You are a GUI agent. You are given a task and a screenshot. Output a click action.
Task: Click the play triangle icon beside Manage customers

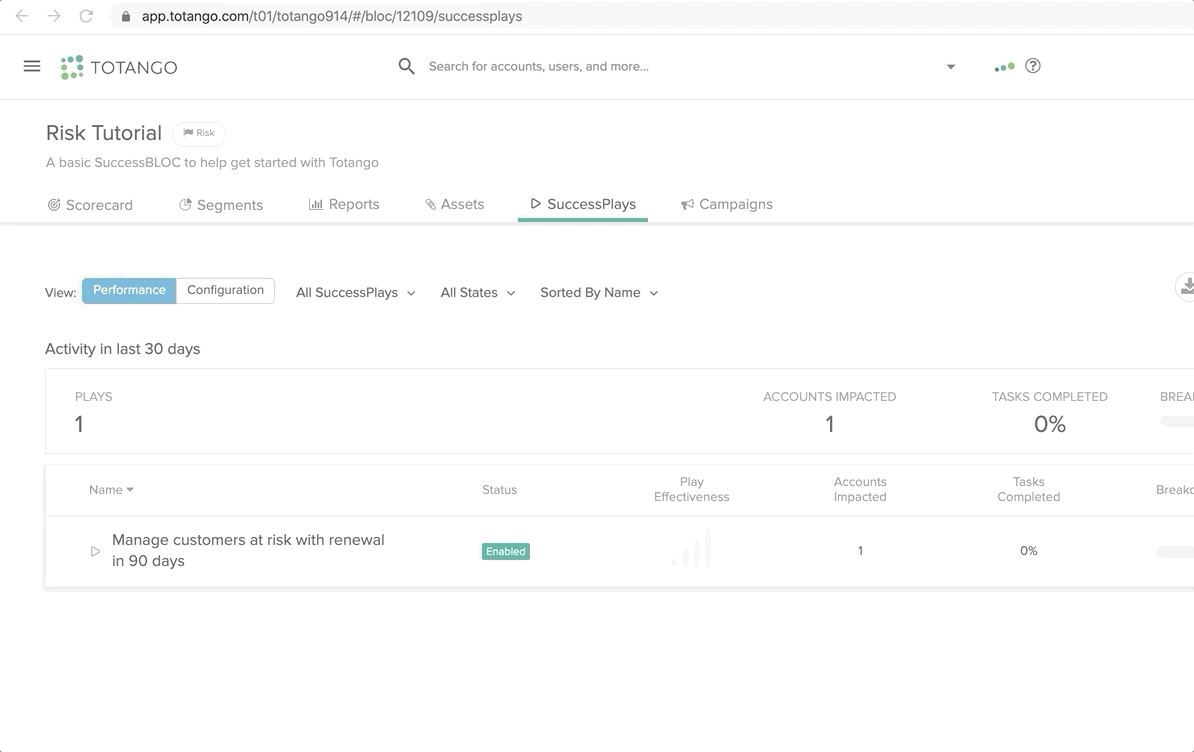point(95,551)
